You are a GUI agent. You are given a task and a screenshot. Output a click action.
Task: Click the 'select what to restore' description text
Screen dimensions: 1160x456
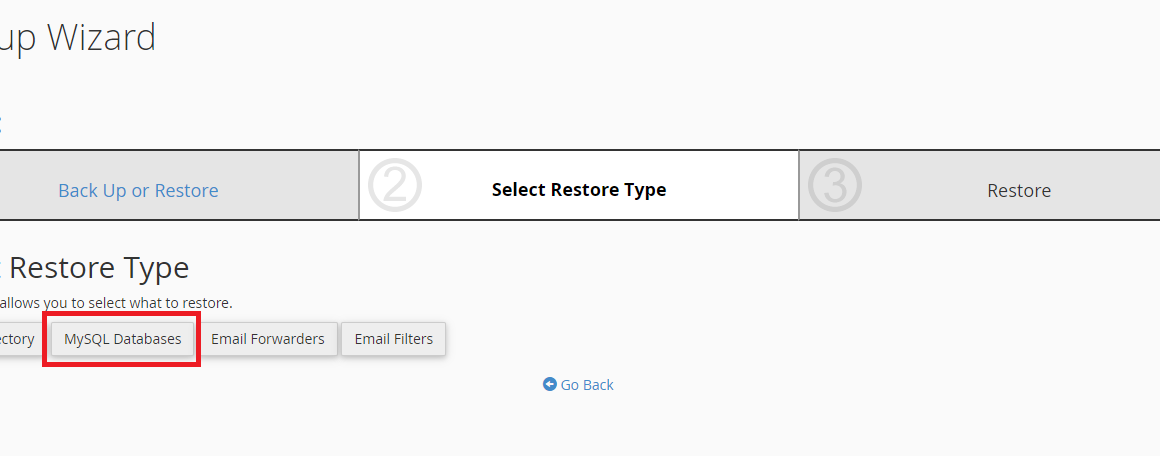coord(116,303)
